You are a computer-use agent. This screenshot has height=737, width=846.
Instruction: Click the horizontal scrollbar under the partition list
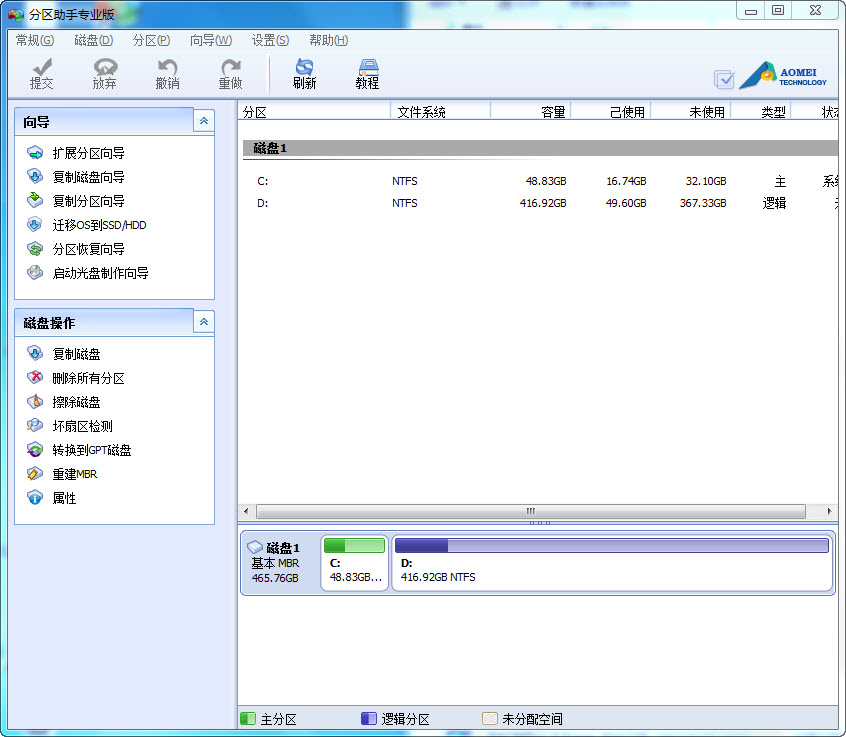pyautogui.click(x=530, y=511)
